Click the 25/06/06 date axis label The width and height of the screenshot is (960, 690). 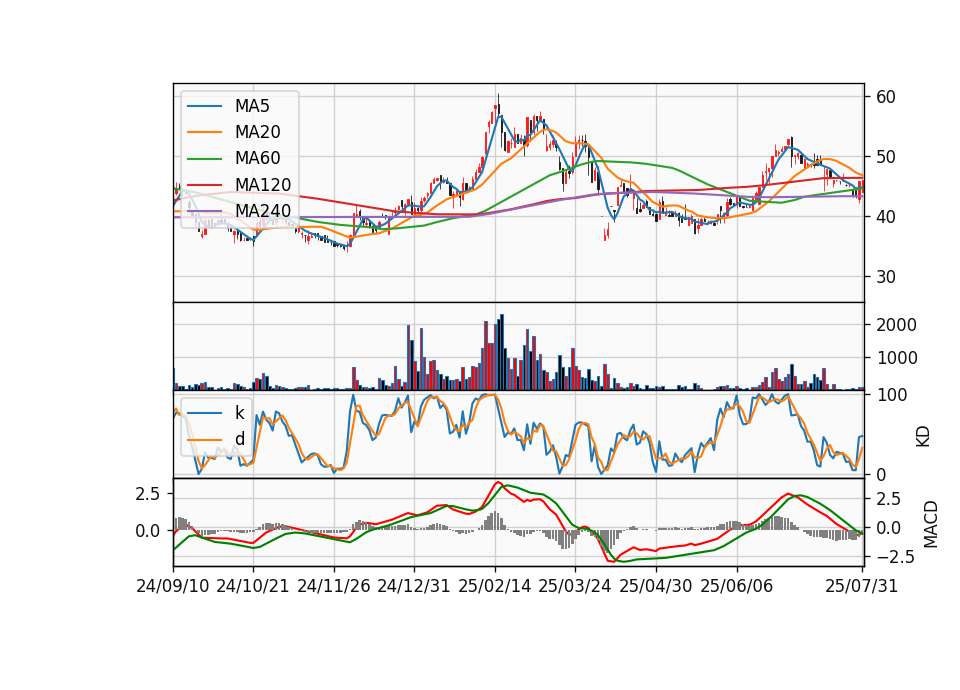(x=737, y=586)
